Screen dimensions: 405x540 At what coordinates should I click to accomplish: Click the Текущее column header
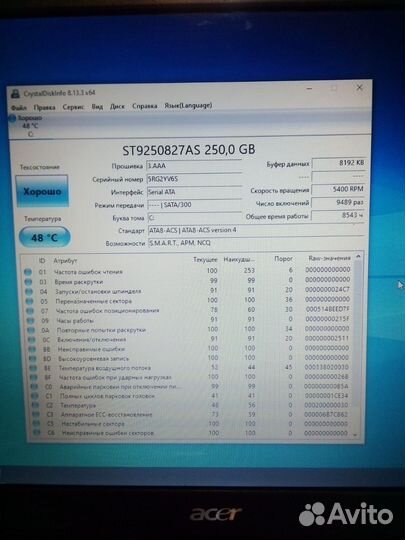(205, 260)
